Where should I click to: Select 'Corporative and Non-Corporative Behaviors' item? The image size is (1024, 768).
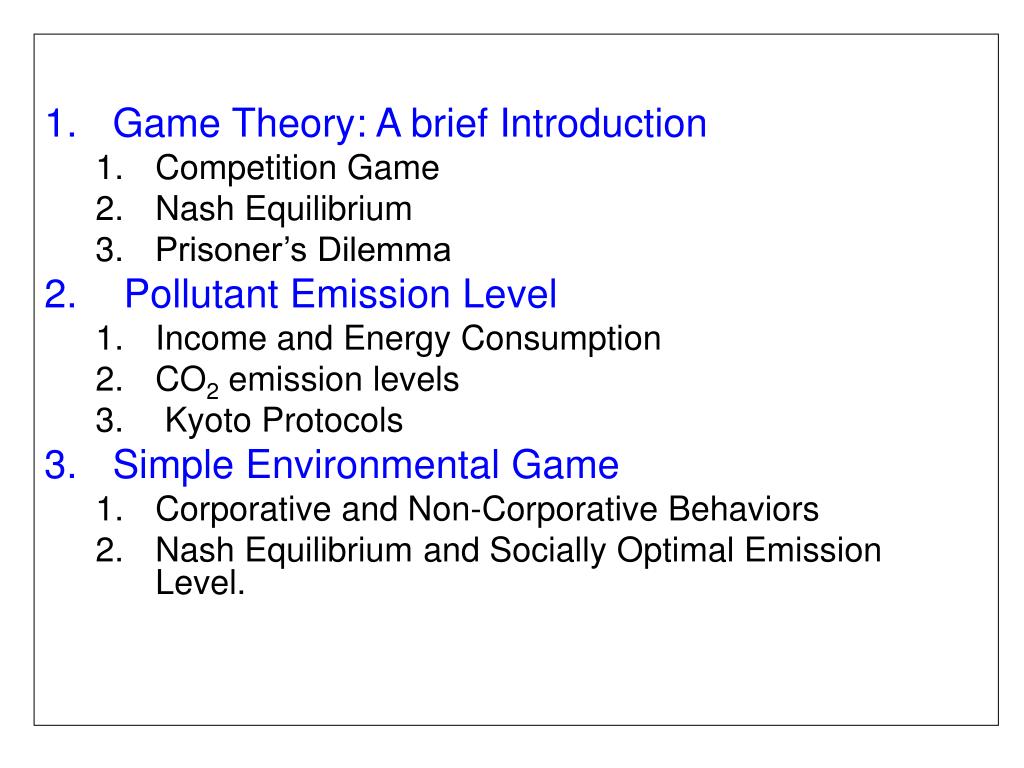coord(487,509)
